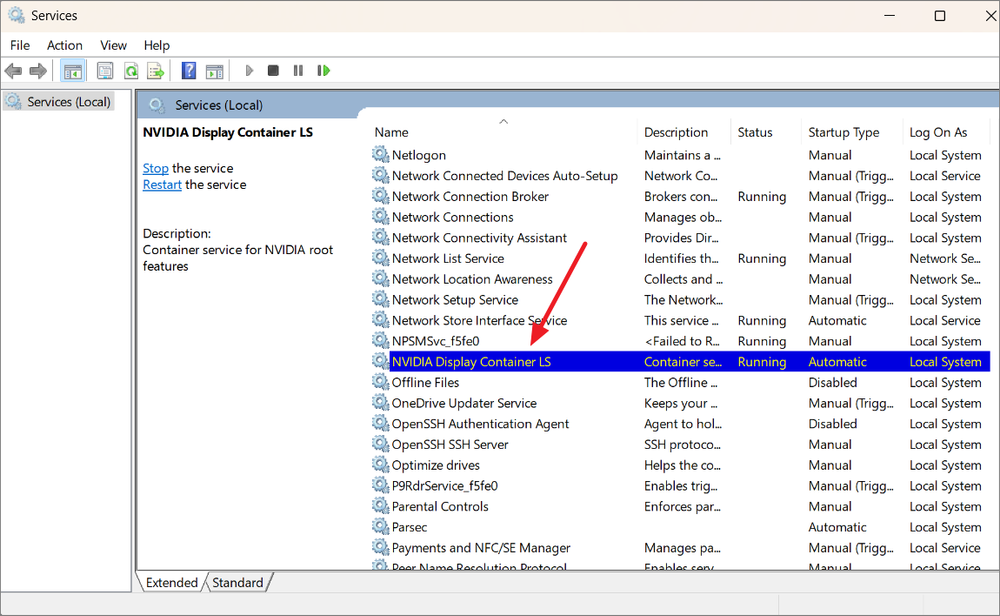Open the File menu

20,45
